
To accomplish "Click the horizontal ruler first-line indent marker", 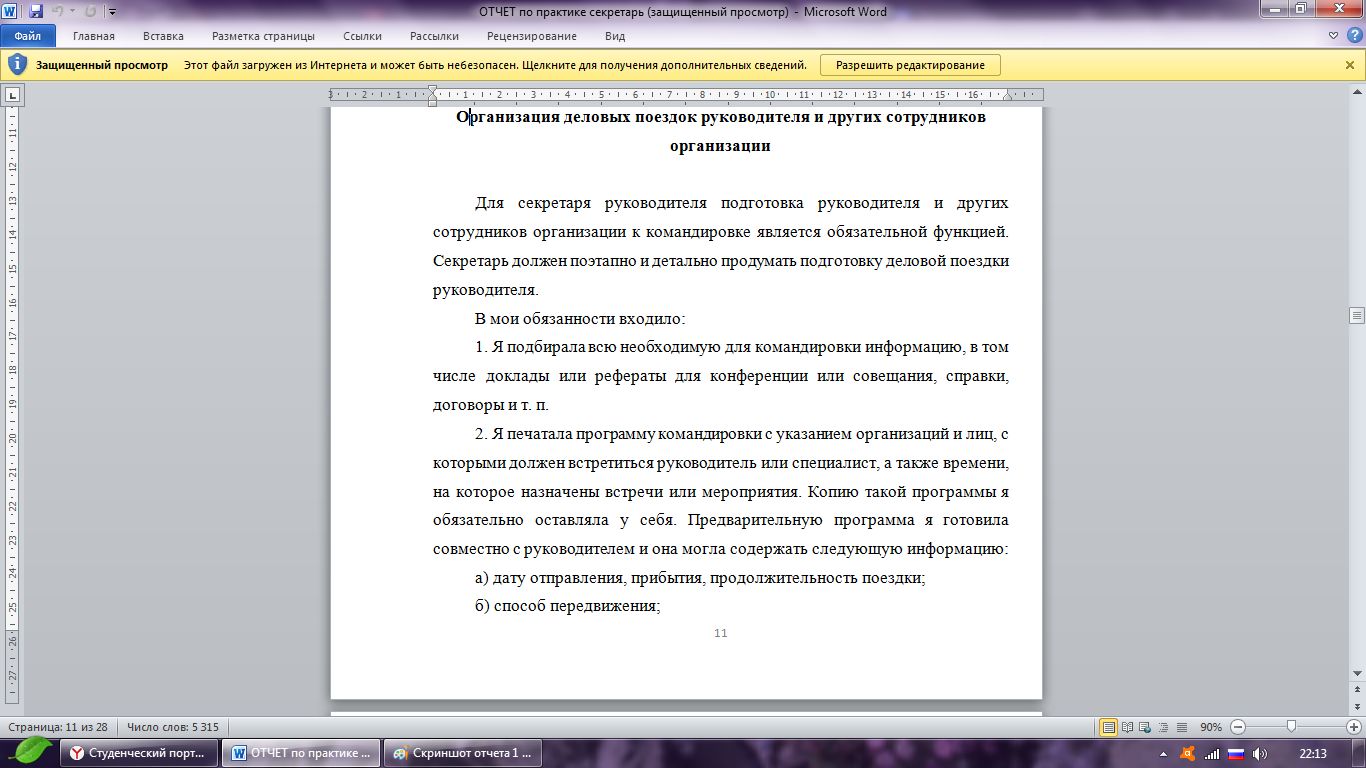I will coord(432,91).
